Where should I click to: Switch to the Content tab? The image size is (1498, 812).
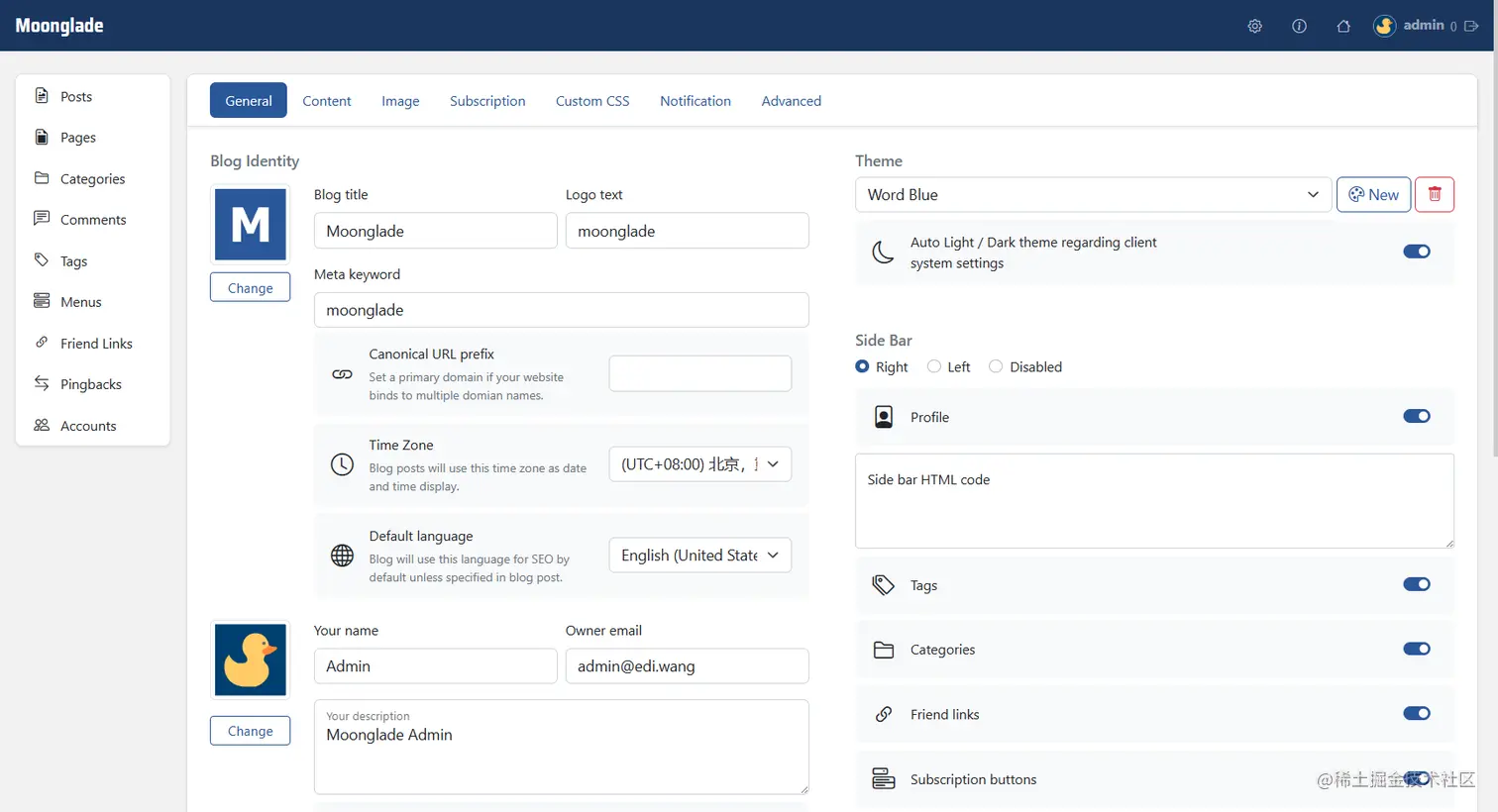(x=327, y=100)
